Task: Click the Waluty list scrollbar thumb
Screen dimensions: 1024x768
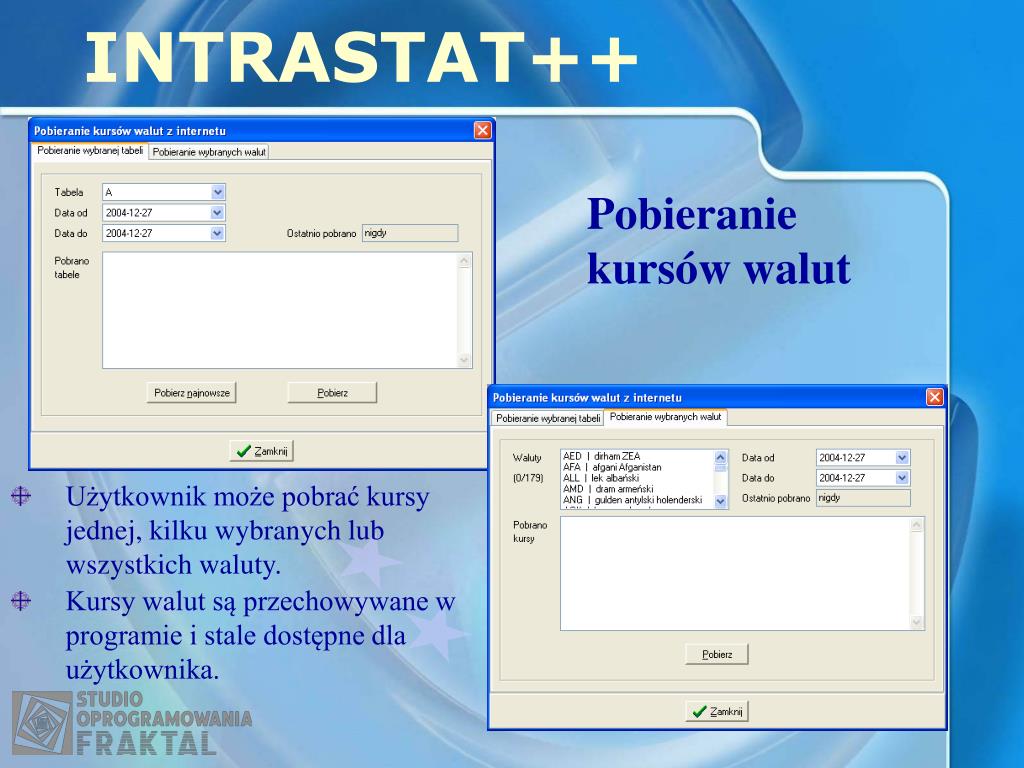Action: pyautogui.click(x=720, y=468)
